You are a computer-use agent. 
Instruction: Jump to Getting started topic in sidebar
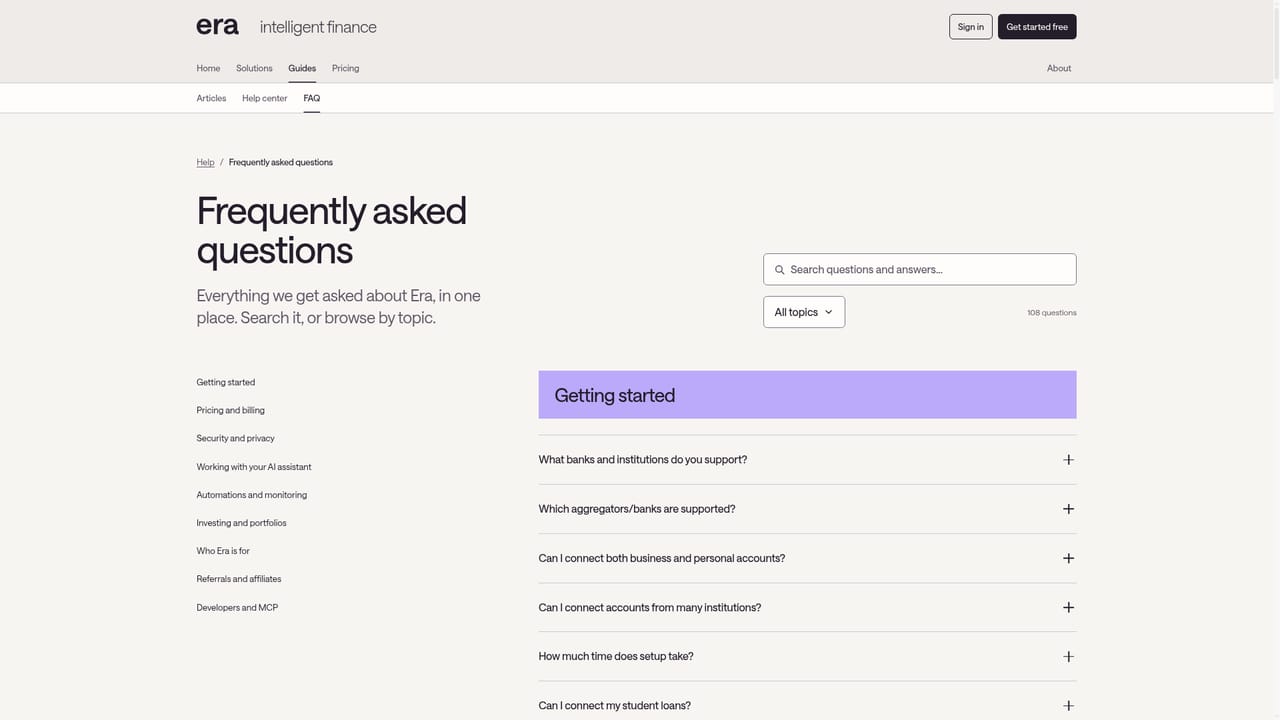point(226,382)
